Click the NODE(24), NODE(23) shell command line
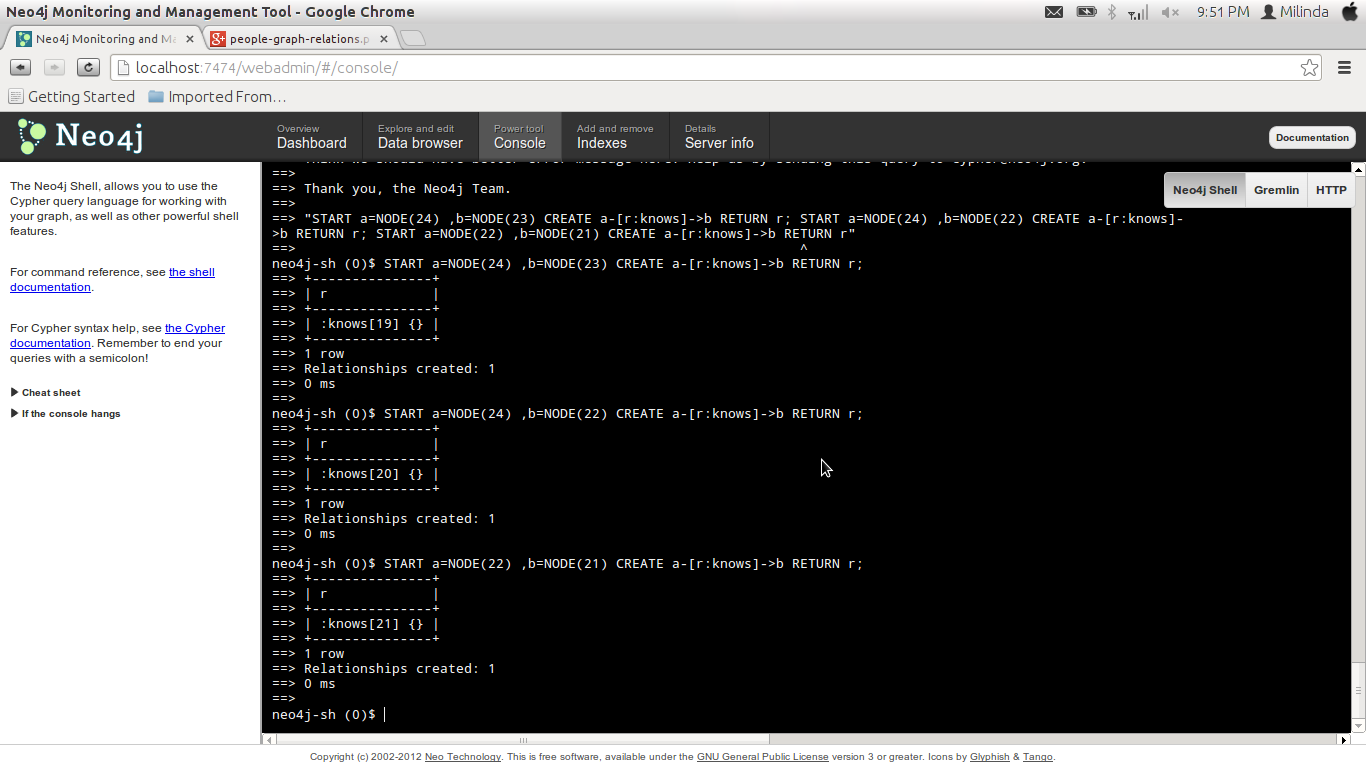Viewport: 1366px width, 768px height. pos(567,264)
